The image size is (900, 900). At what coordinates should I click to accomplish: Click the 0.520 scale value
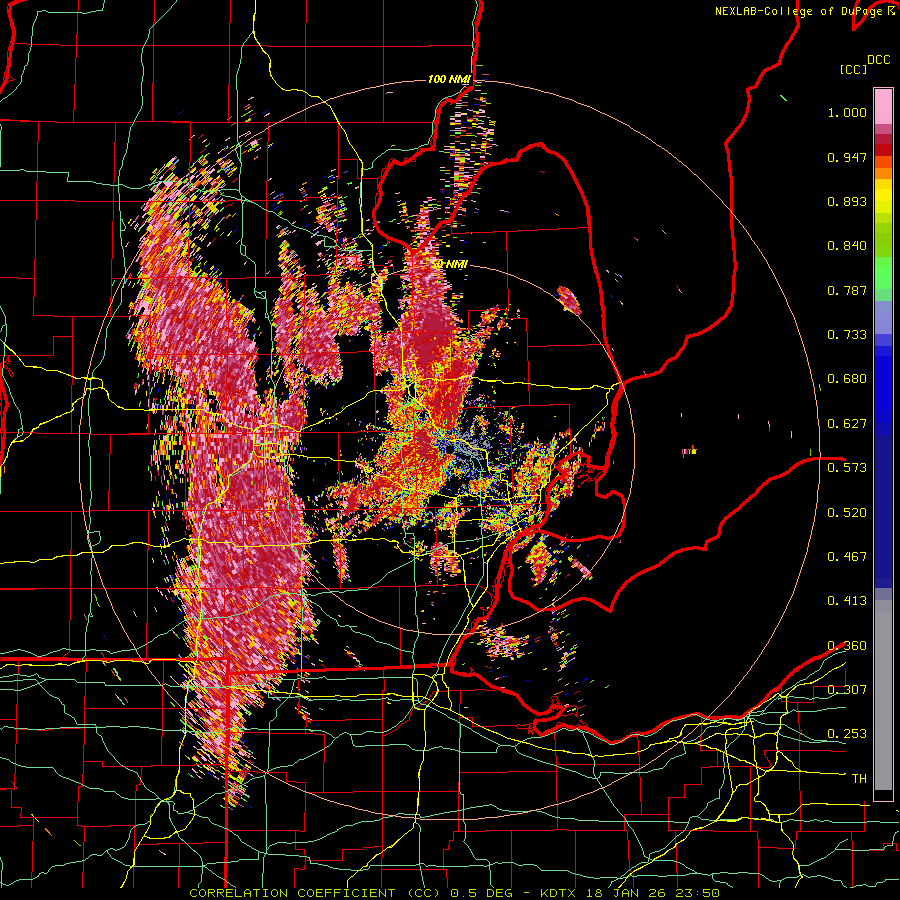pyautogui.click(x=847, y=513)
